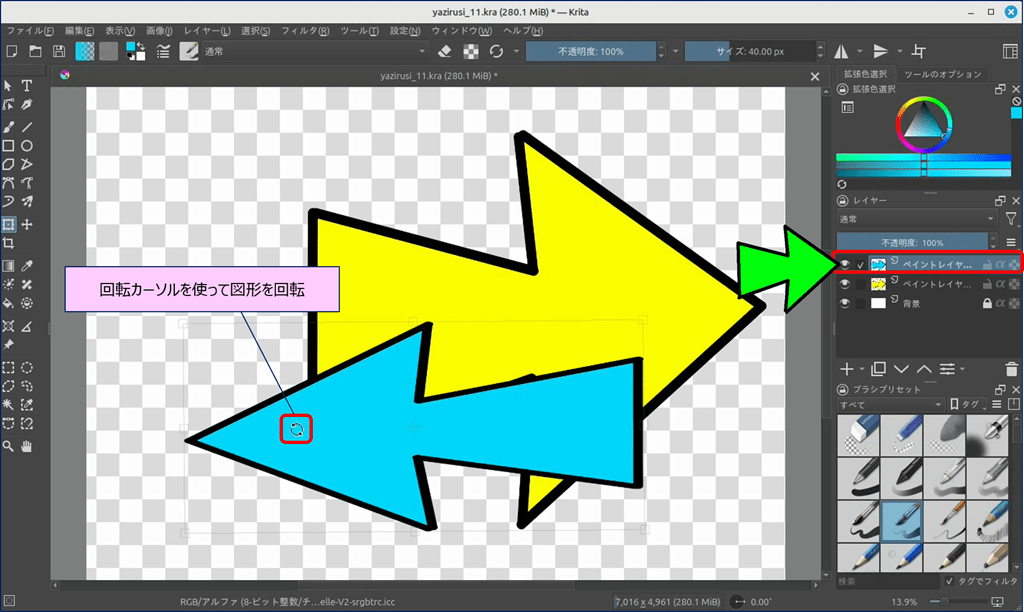This screenshot has width=1024, height=612.
Task: Pick the Ellipse shape tool
Action: point(27,146)
